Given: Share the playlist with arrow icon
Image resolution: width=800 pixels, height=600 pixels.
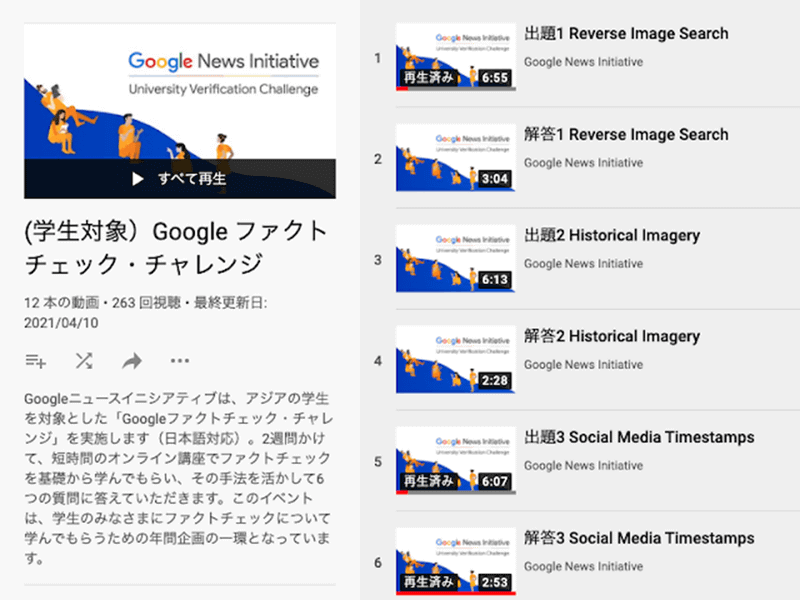Looking at the screenshot, I should (x=132, y=361).
